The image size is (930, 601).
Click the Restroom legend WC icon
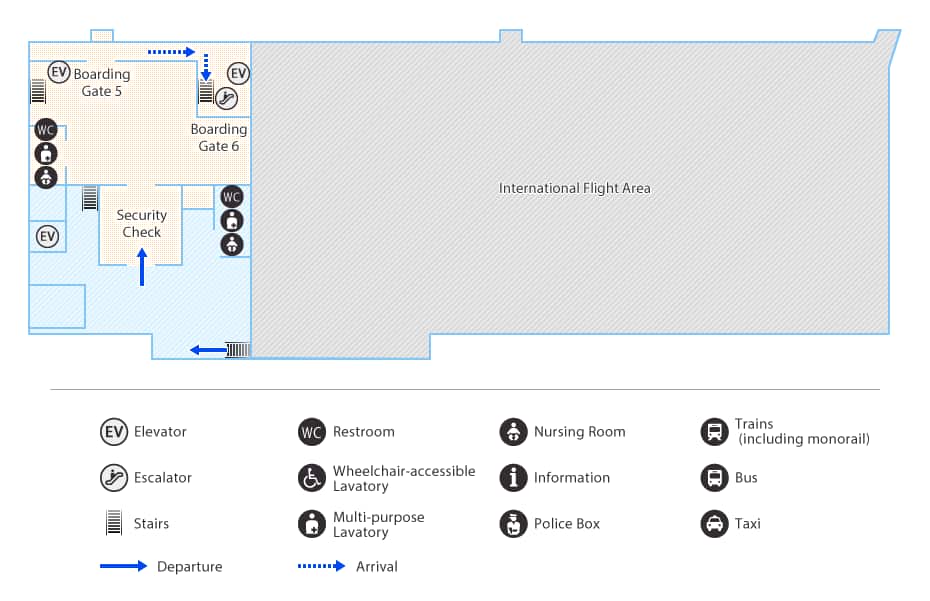tap(312, 432)
